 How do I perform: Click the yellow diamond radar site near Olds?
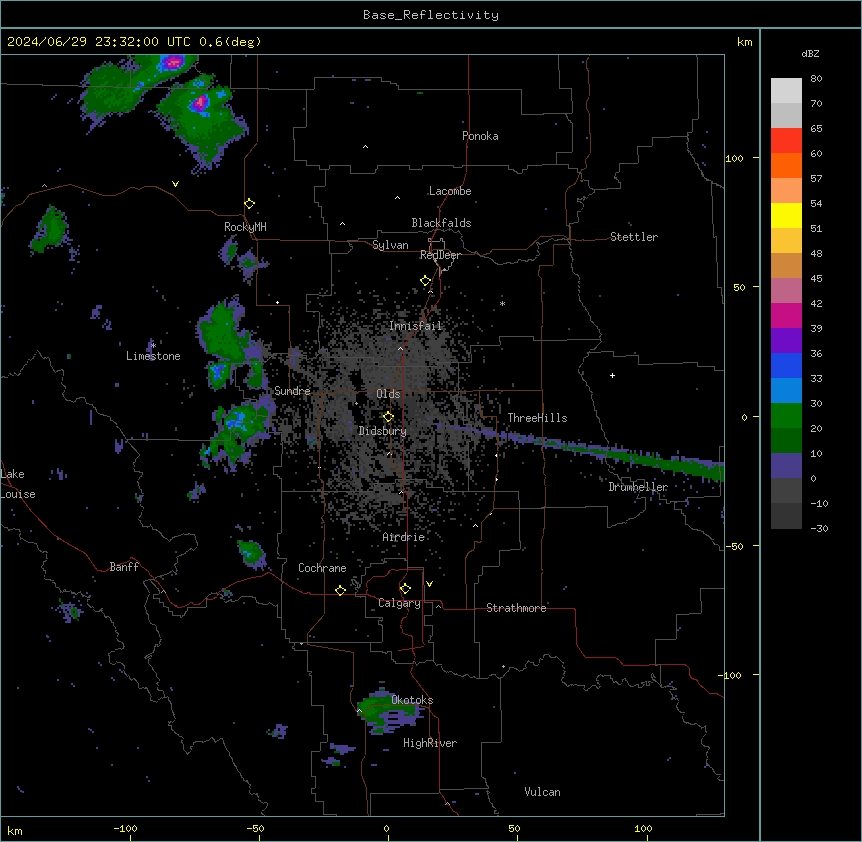[x=388, y=417]
